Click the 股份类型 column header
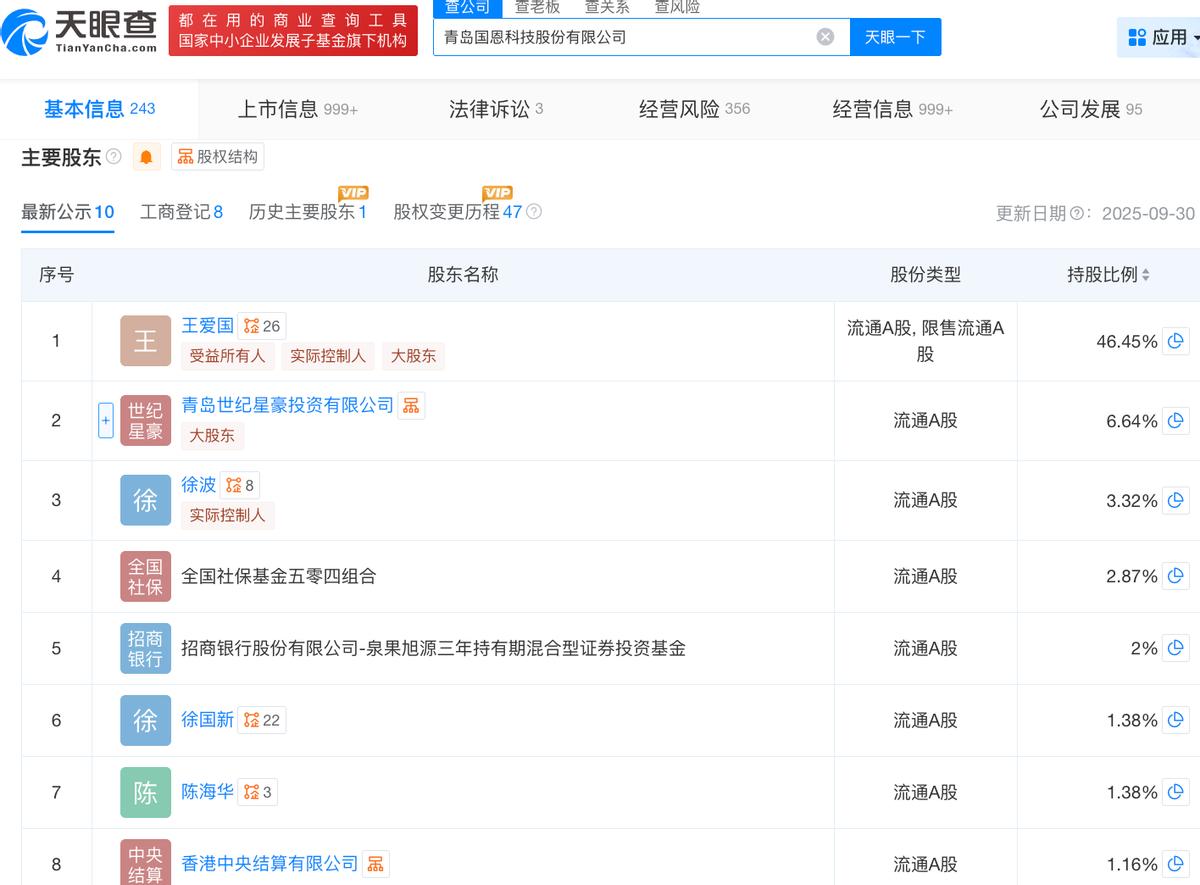1200x885 pixels. tap(925, 275)
